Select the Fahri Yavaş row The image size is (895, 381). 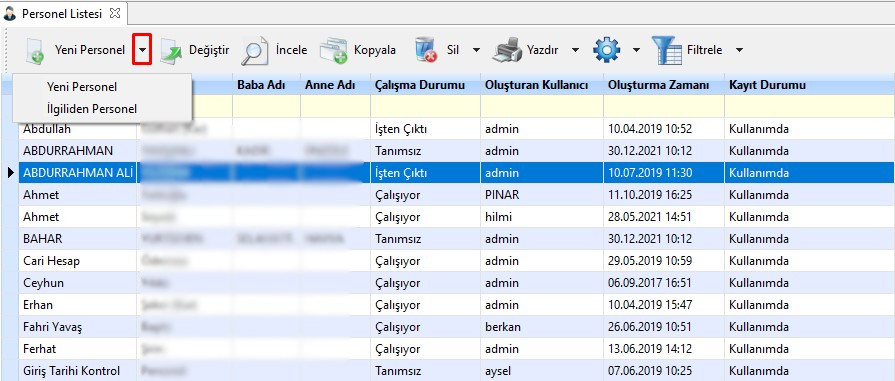click(456, 327)
